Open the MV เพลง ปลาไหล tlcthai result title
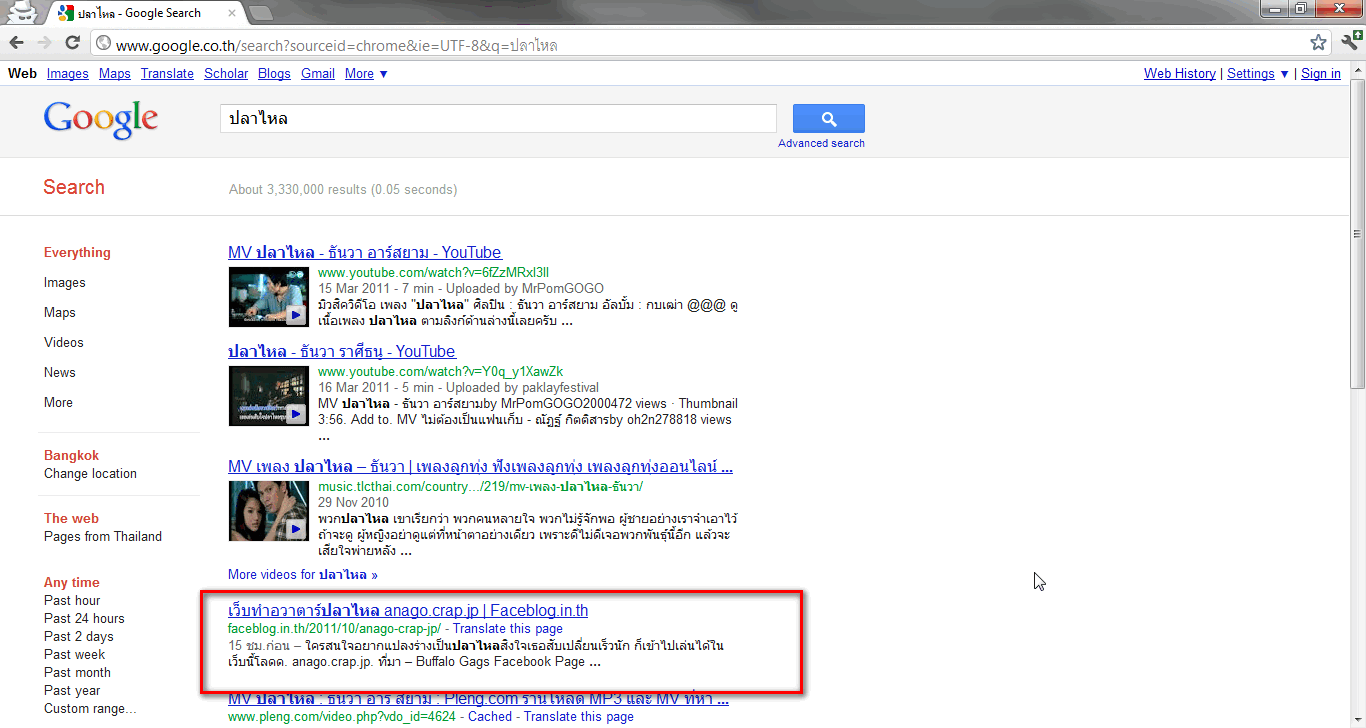 click(480, 467)
